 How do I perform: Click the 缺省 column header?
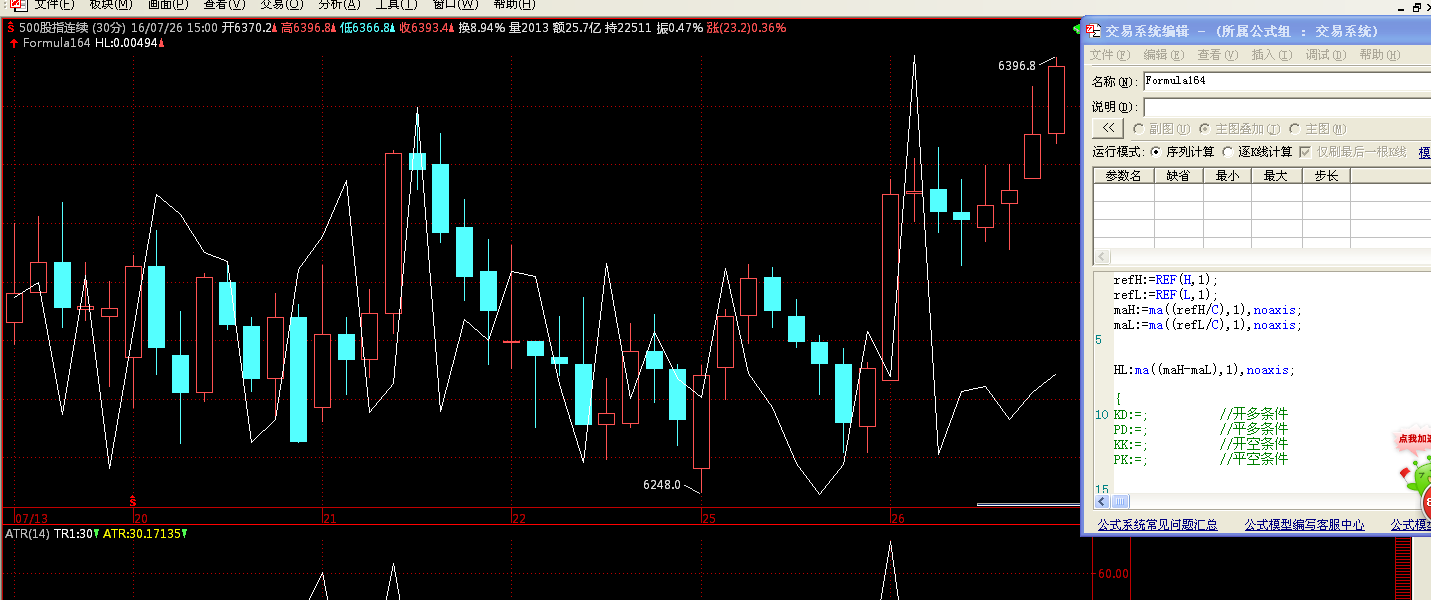point(1178,175)
